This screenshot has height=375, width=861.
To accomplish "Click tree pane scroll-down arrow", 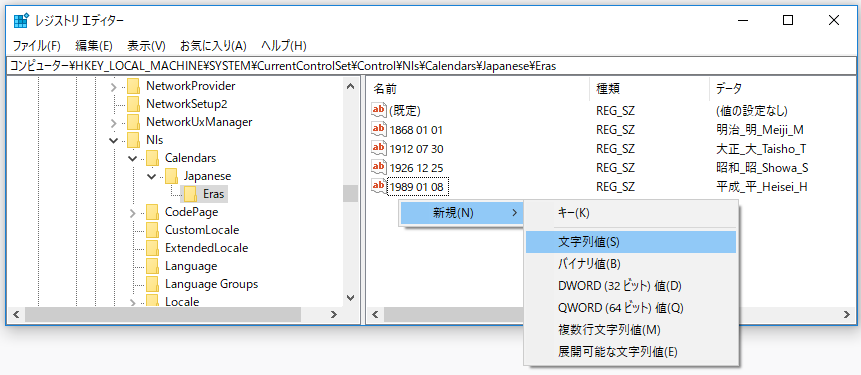I will click(350, 298).
